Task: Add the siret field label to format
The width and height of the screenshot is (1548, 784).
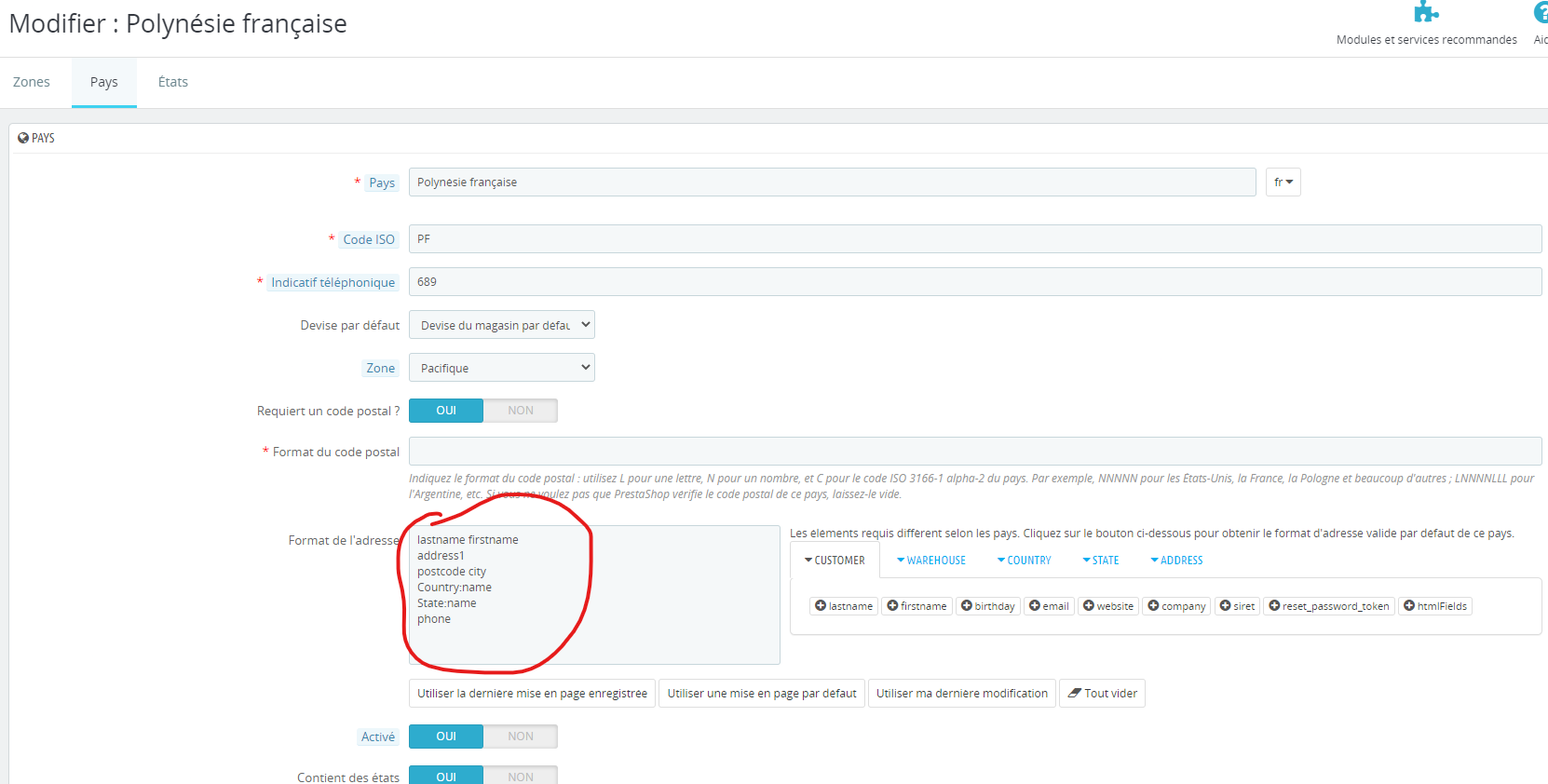Action: point(1244,606)
